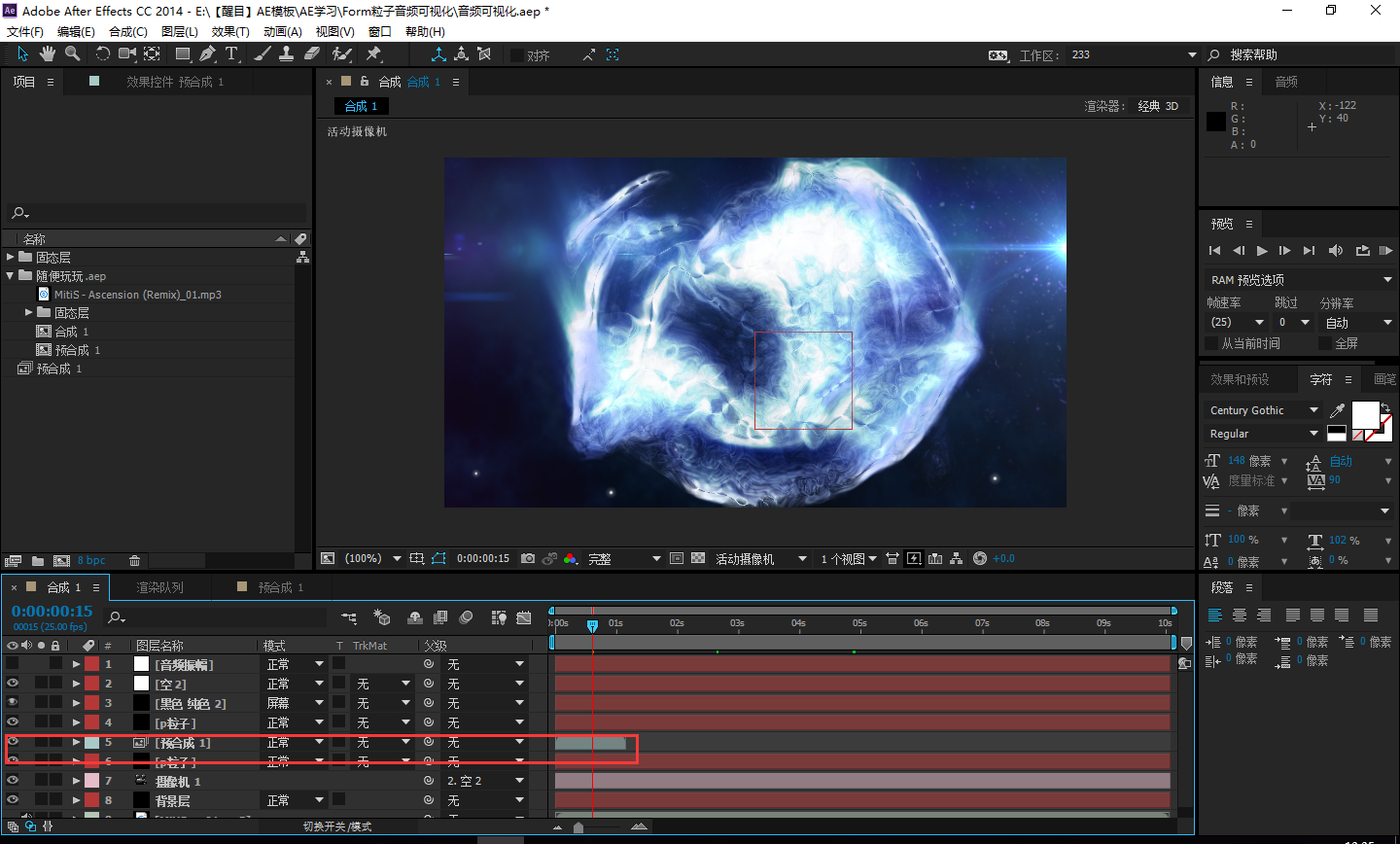Click the play button in preview panel
Image resolution: width=1400 pixels, height=844 pixels.
point(1262,250)
